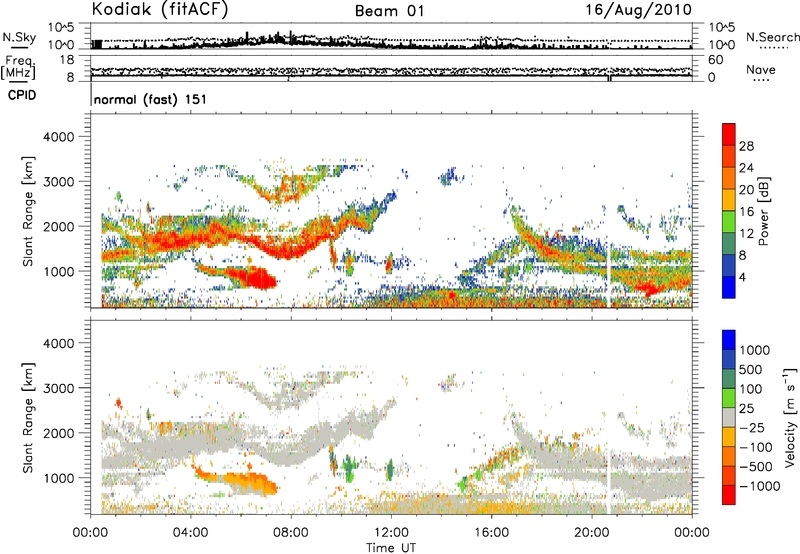This screenshot has width=800, height=554.
Task: Click the "-500" label on Velocity colorbar
Action: point(756,467)
